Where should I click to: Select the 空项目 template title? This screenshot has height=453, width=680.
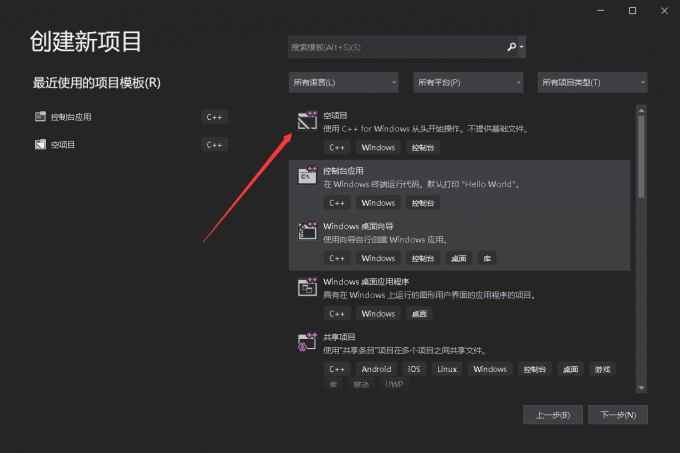[x=335, y=115]
